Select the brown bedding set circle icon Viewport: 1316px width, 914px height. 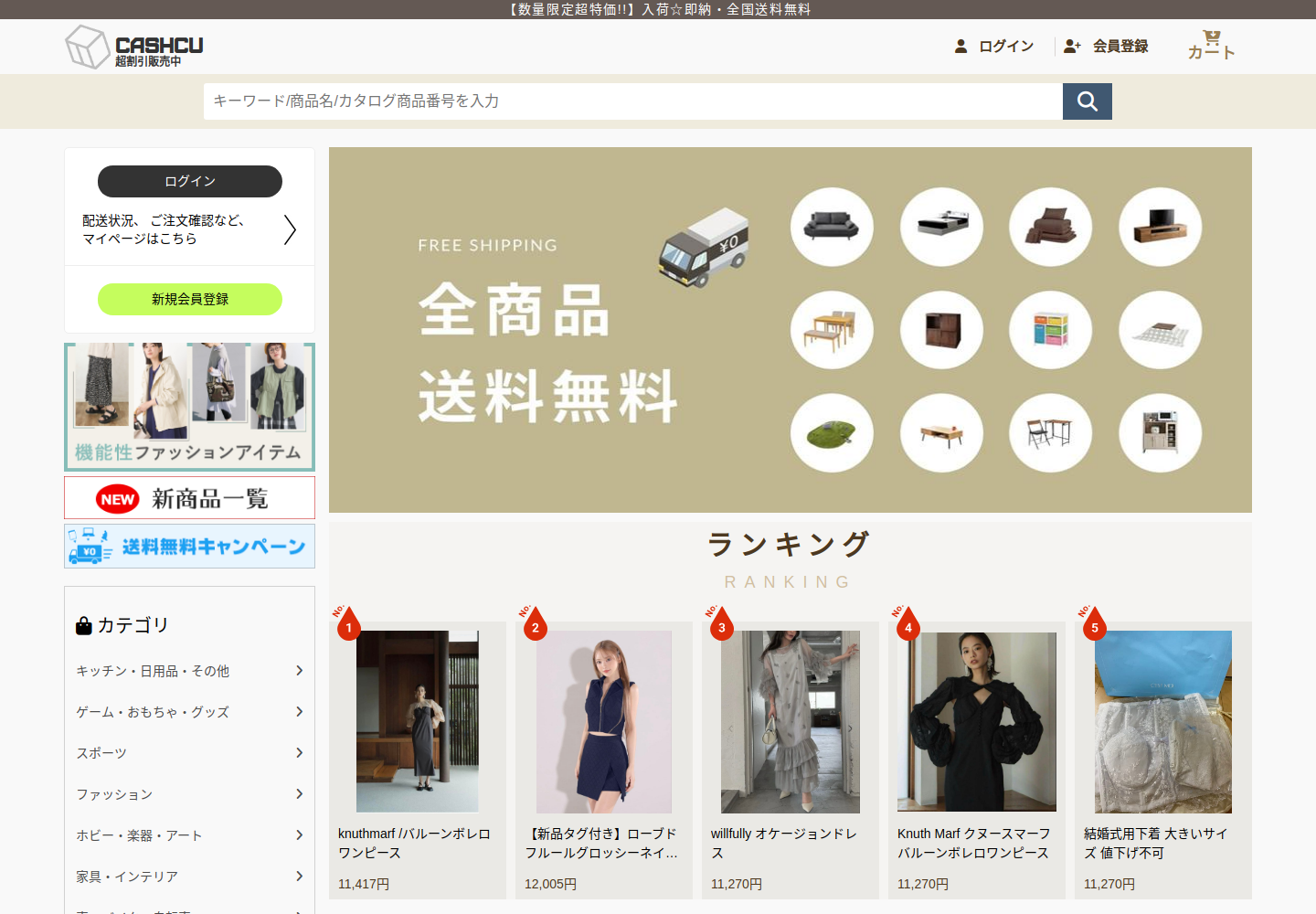(1051, 227)
